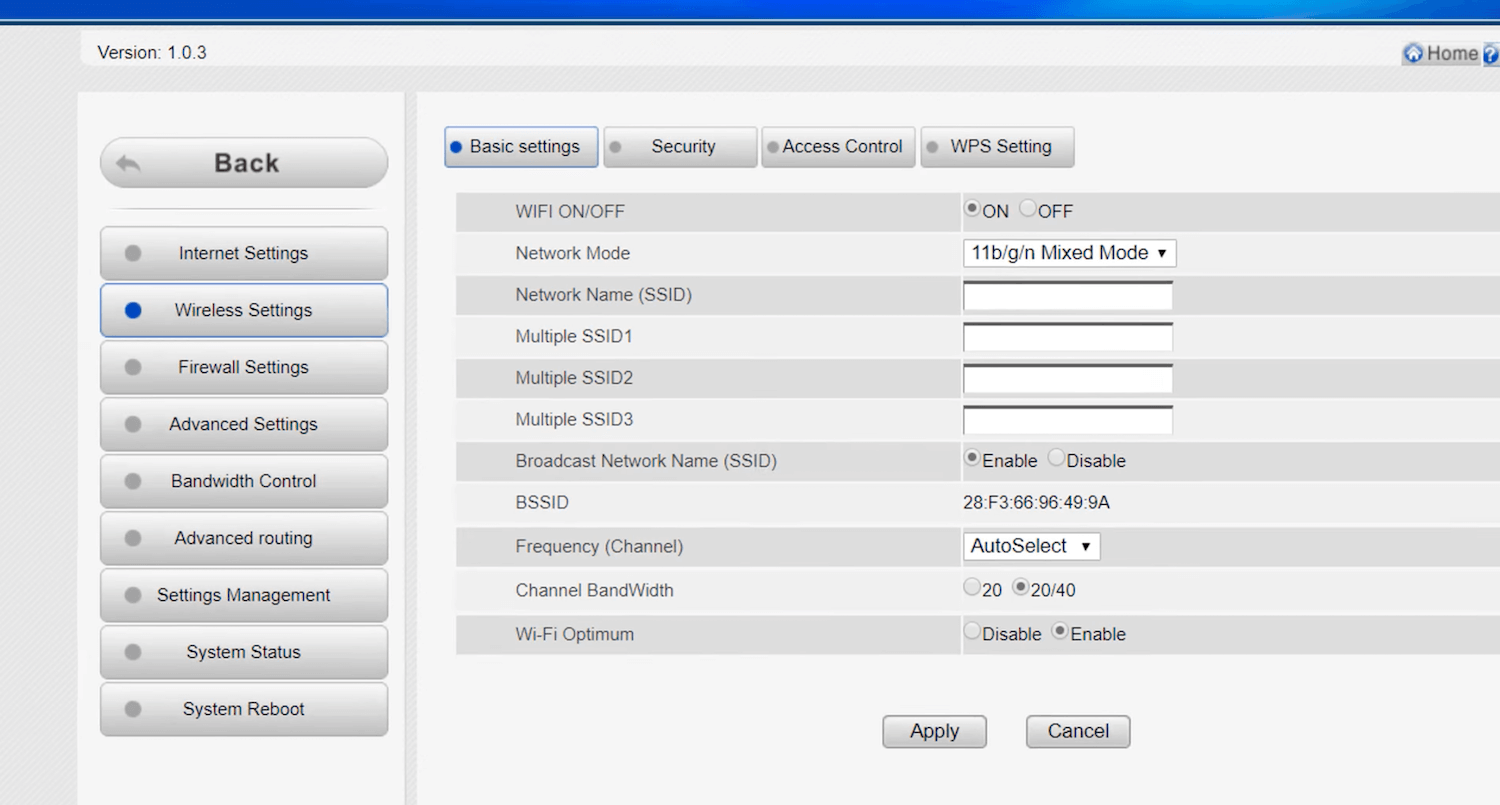Click the Back arrow button

tap(244, 163)
